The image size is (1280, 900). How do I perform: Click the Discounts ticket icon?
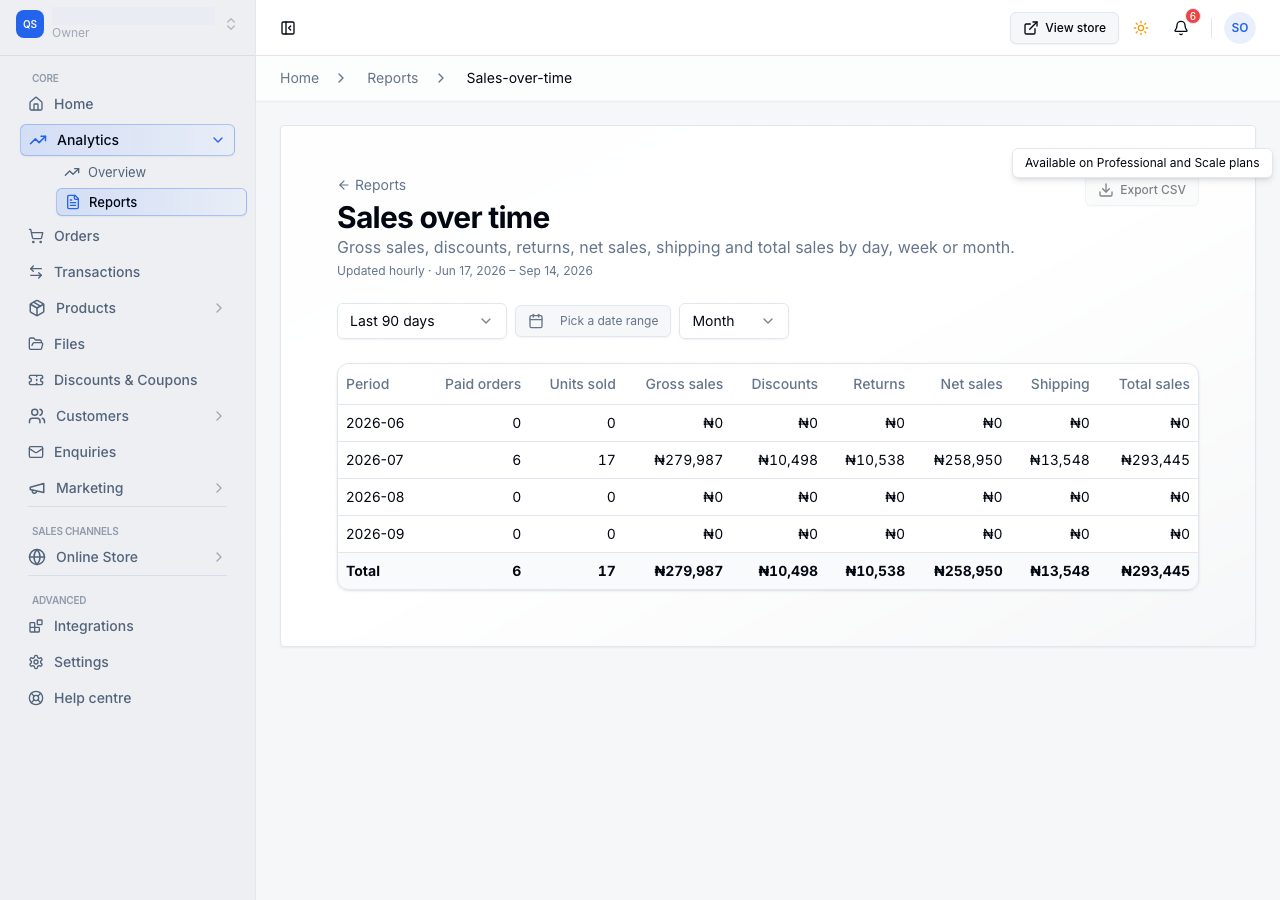(36, 380)
